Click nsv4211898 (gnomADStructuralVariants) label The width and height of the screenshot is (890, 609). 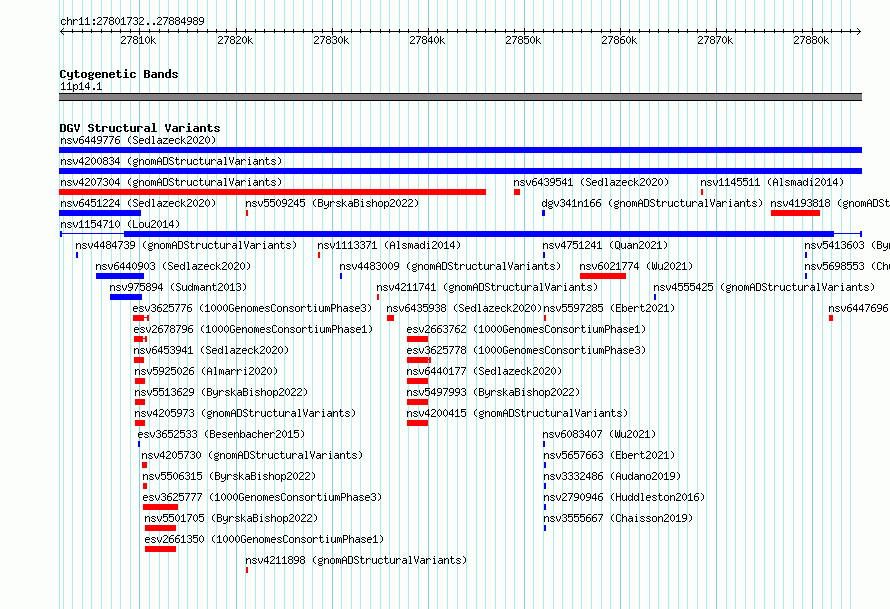tap(356, 560)
